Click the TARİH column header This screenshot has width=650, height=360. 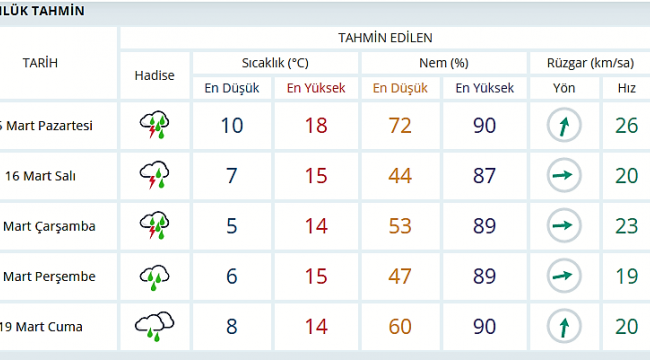pyautogui.click(x=40, y=63)
